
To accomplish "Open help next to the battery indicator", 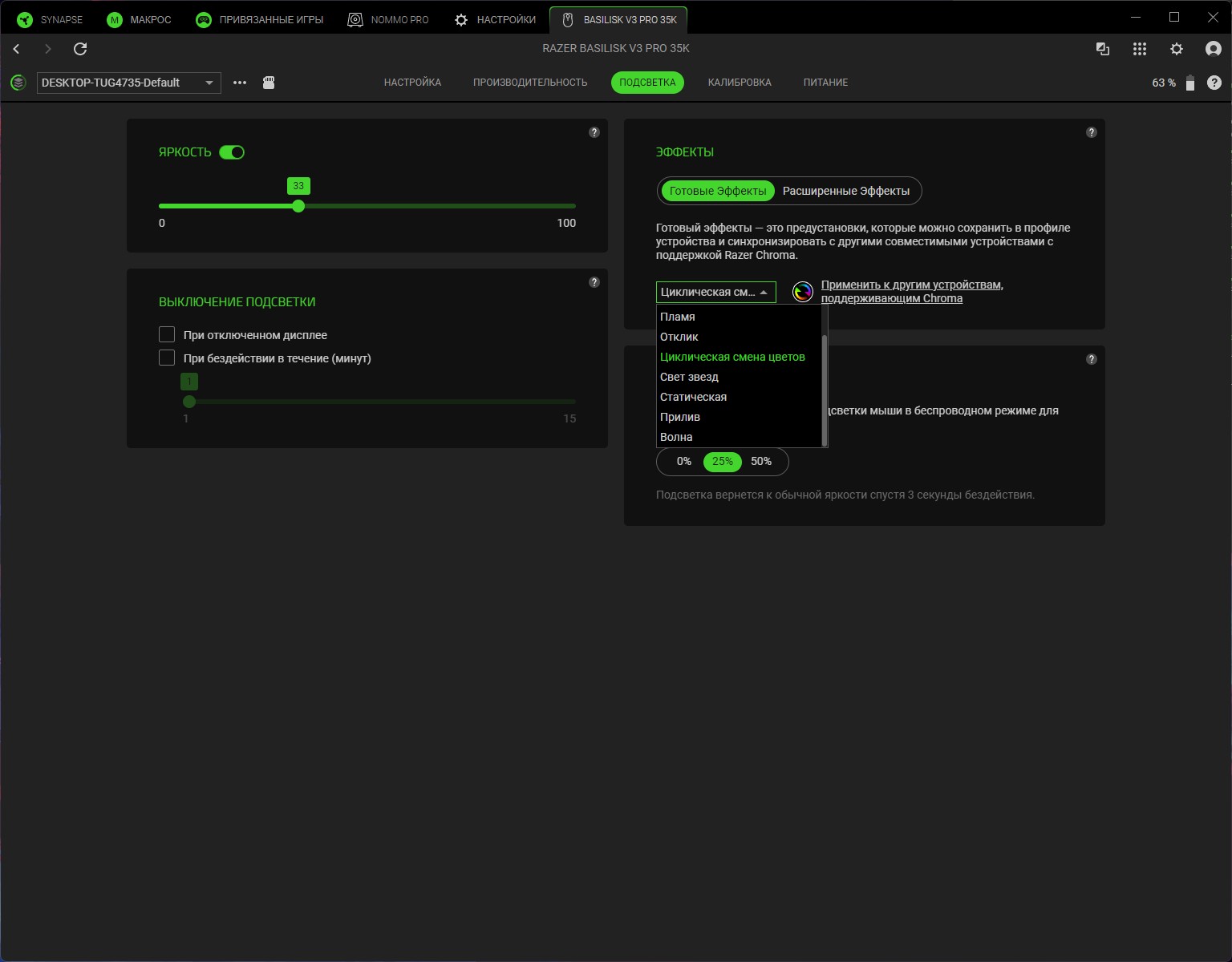I will (1214, 83).
